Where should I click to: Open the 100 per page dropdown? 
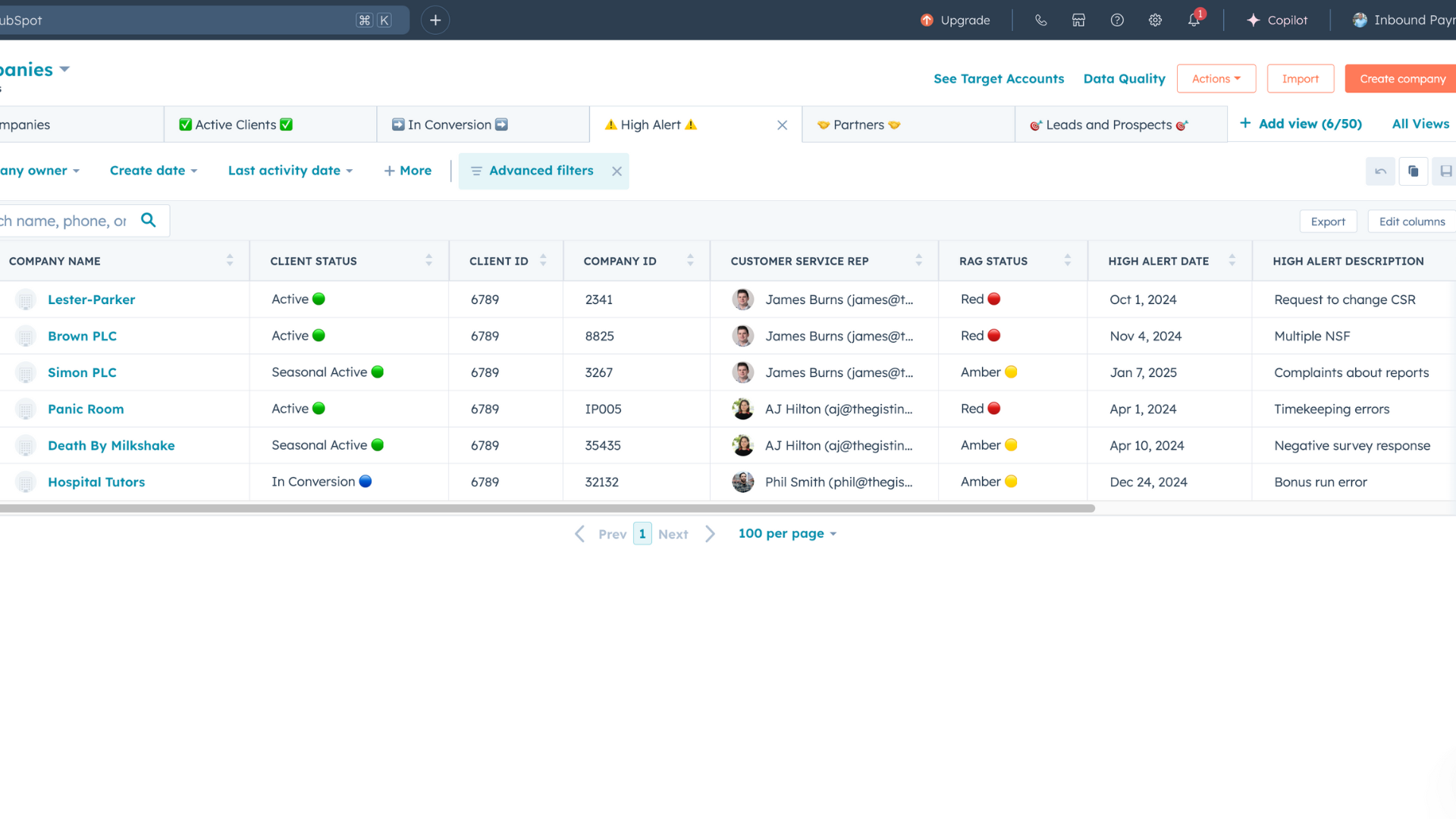(787, 534)
